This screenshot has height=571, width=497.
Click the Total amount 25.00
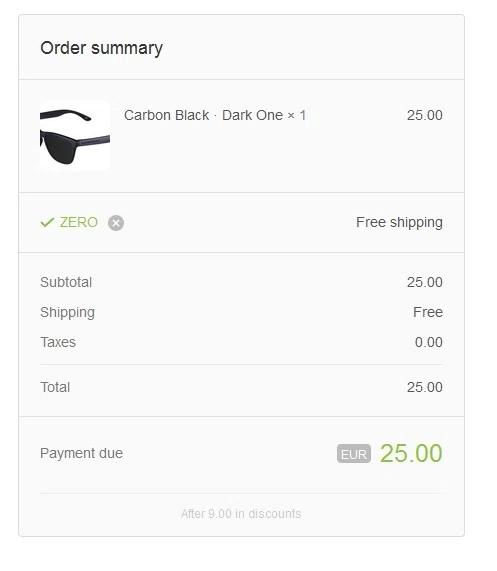pos(425,387)
